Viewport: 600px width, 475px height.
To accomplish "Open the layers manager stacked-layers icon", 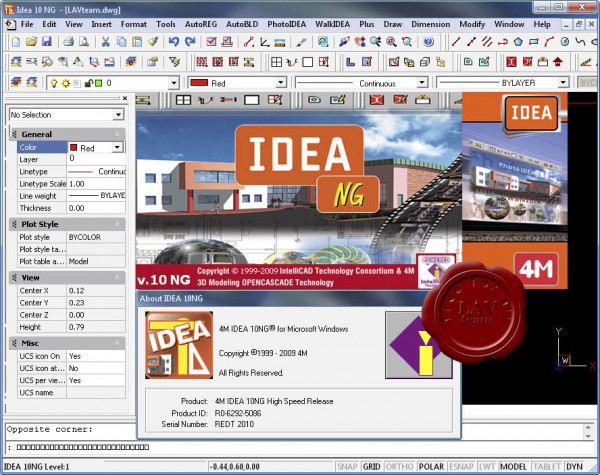I will [16, 82].
